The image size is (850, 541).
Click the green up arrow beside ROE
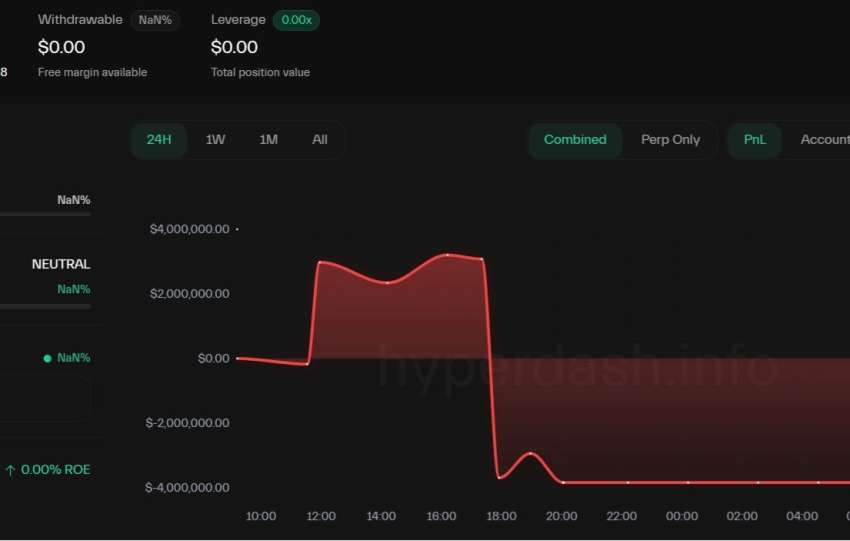click(10, 470)
